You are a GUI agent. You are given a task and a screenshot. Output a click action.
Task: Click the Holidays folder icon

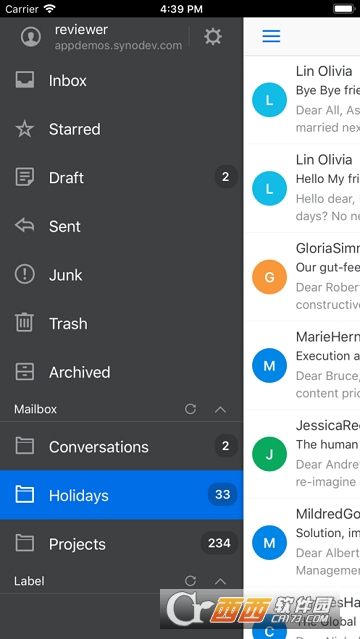pos(25,494)
